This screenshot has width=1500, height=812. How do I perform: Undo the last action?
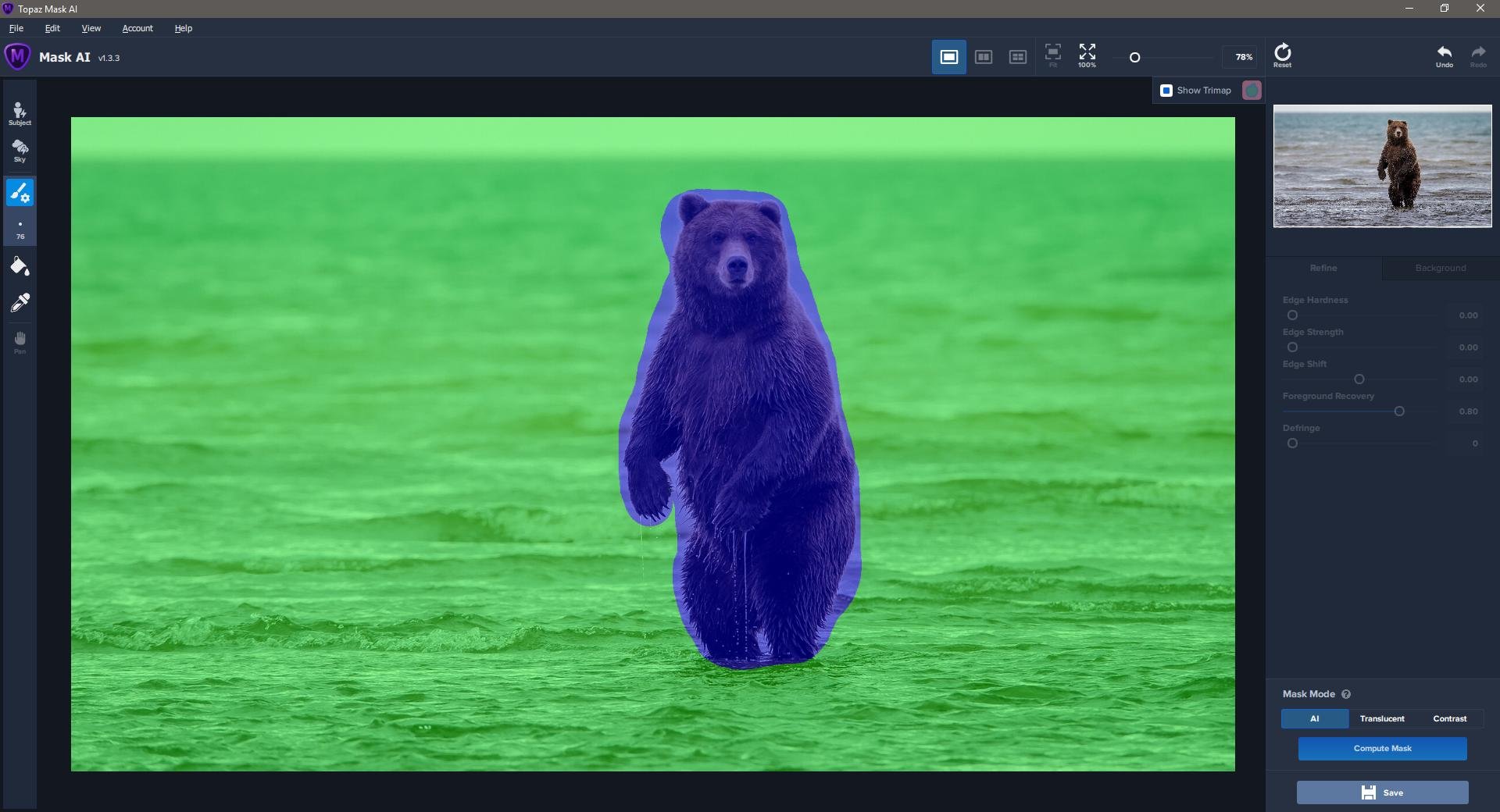pos(1444,55)
